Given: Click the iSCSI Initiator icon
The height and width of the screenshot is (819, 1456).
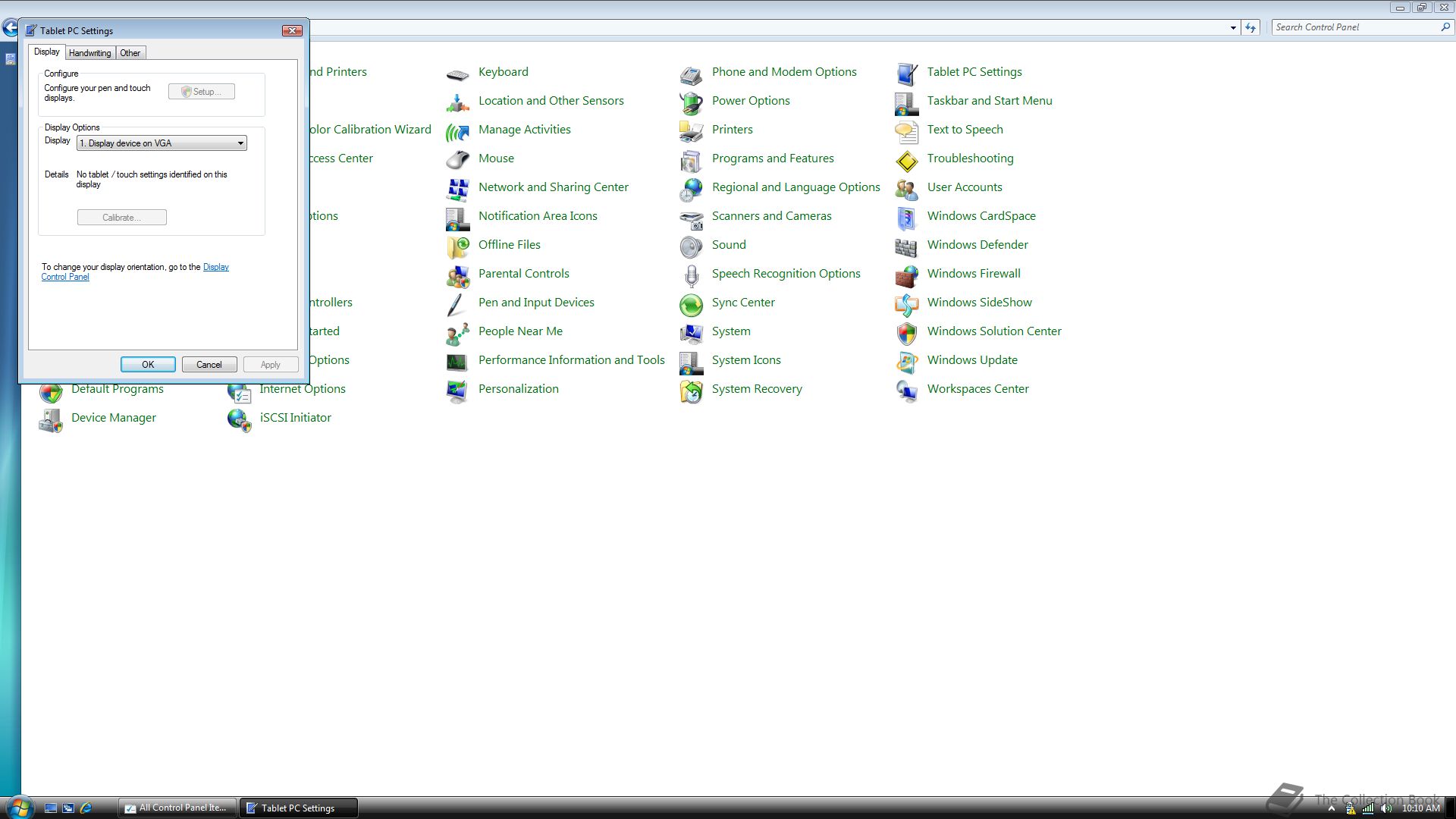Looking at the screenshot, I should 239,419.
